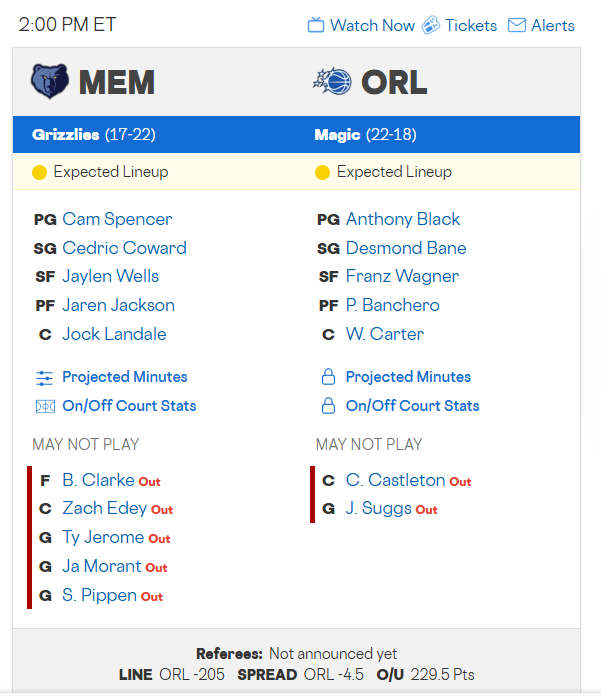Select Jaren Jackson in Grizzlies lineup
Screen dimensions: 601x696
click(118, 305)
